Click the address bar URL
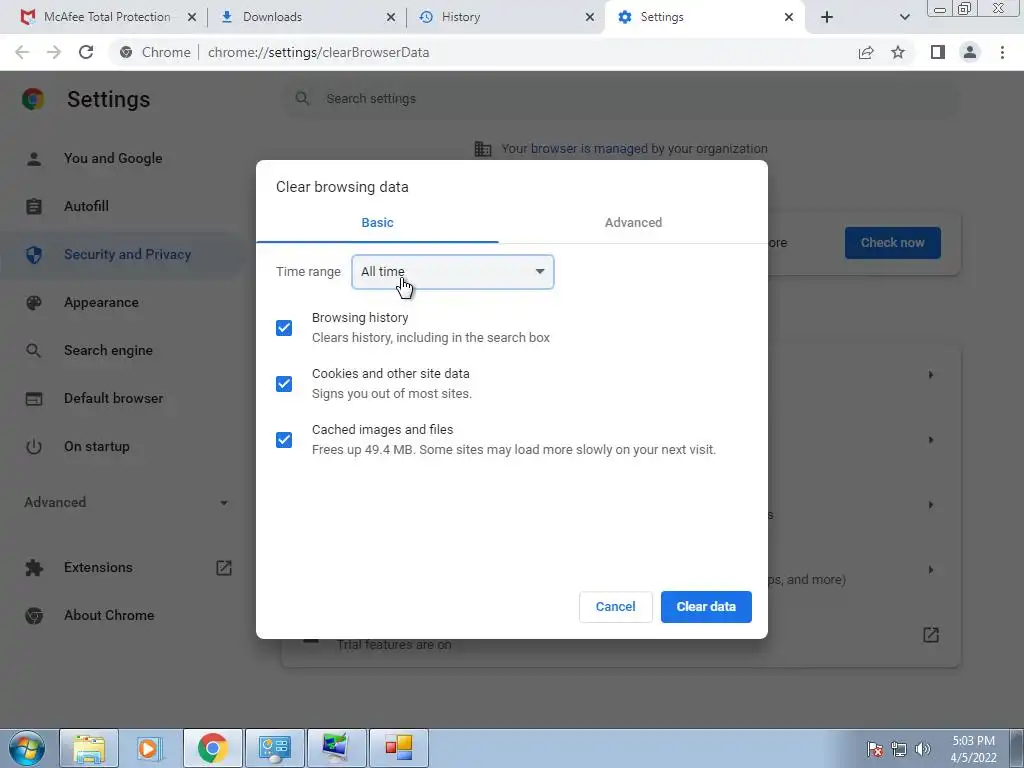1024x768 pixels. (318, 52)
